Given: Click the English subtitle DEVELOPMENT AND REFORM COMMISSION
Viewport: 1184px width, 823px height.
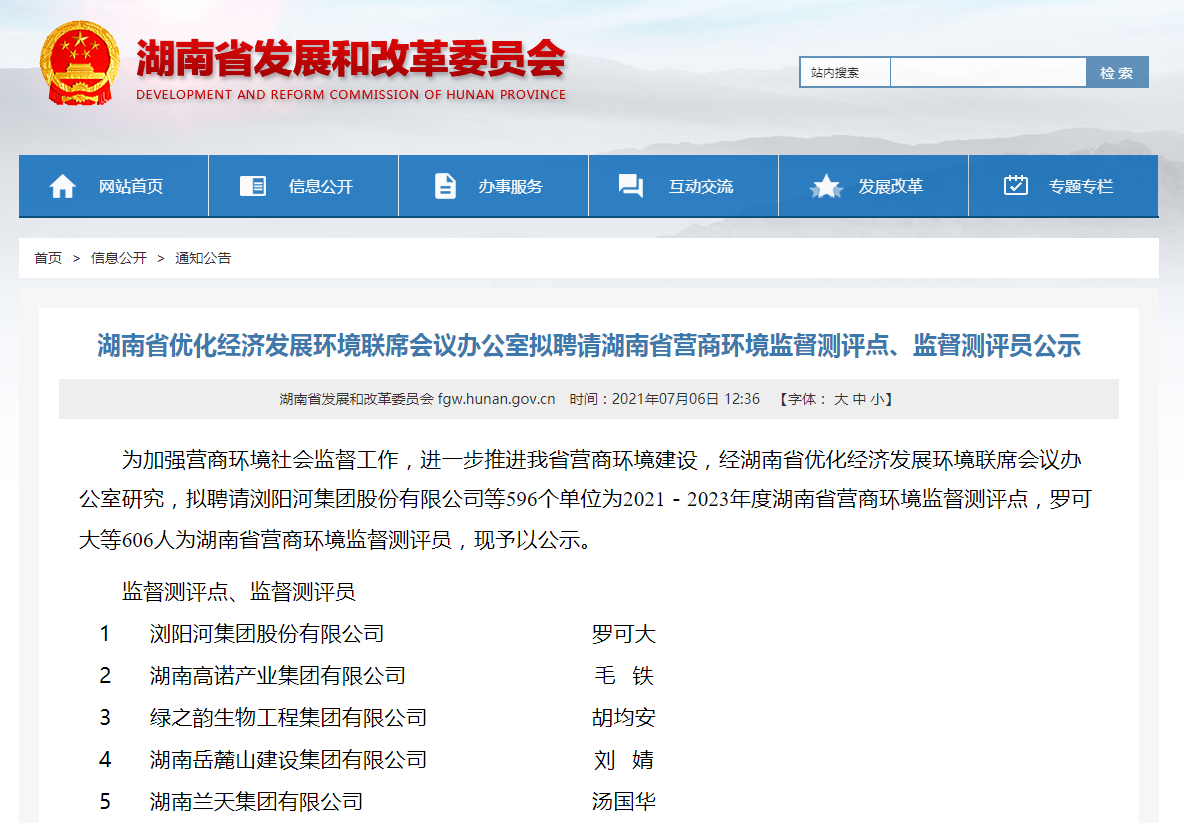Looking at the screenshot, I should [350, 94].
